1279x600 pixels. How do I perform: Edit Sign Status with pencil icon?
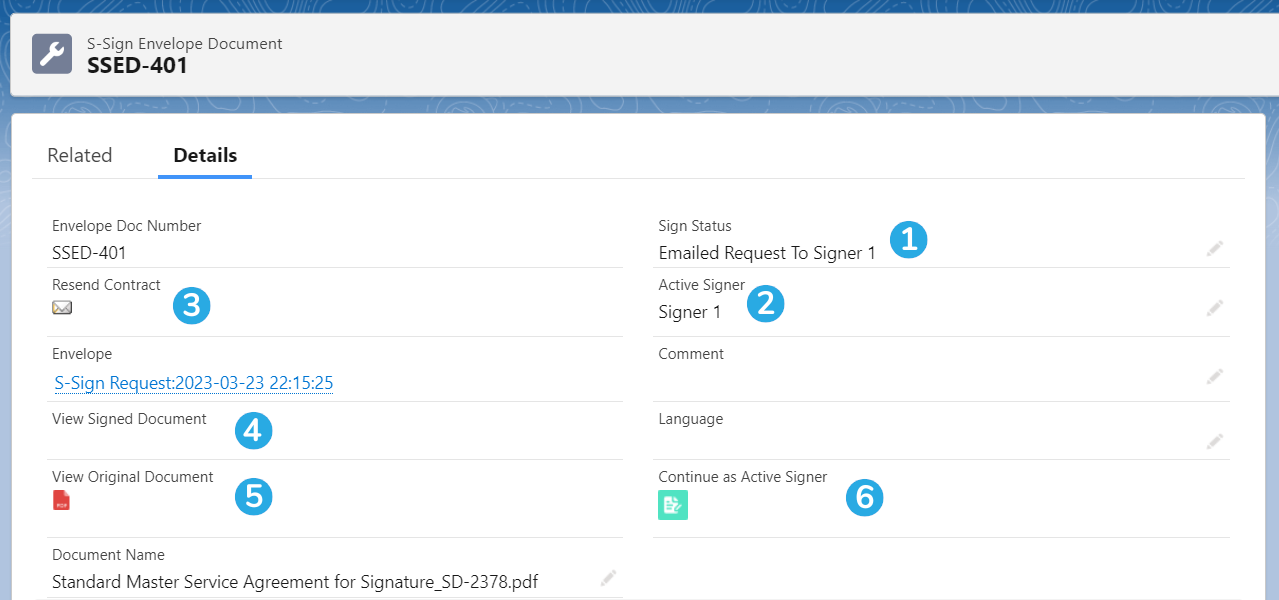tap(1215, 248)
